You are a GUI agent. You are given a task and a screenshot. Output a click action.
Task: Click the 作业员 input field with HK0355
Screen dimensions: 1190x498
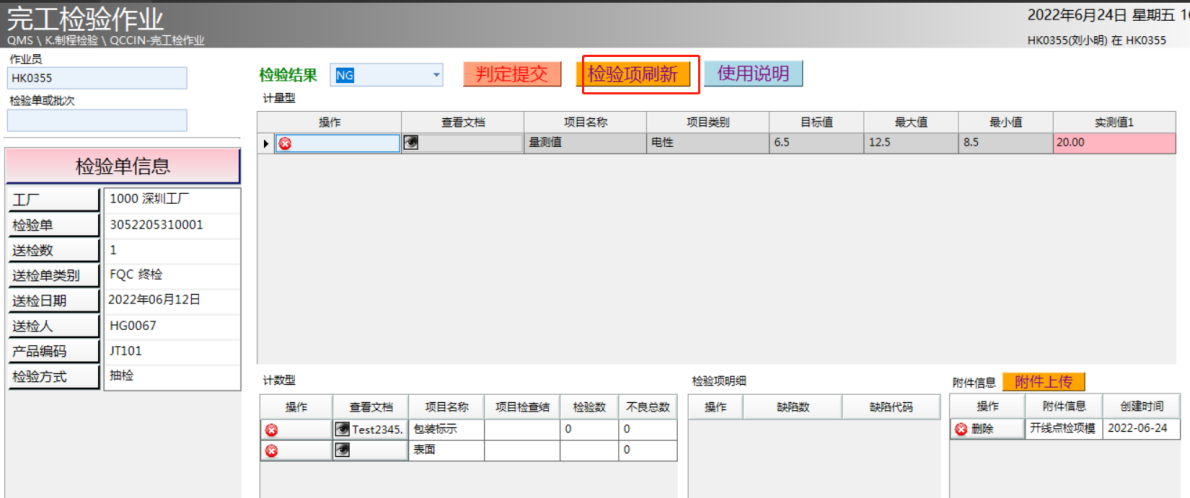pyautogui.click(x=97, y=78)
